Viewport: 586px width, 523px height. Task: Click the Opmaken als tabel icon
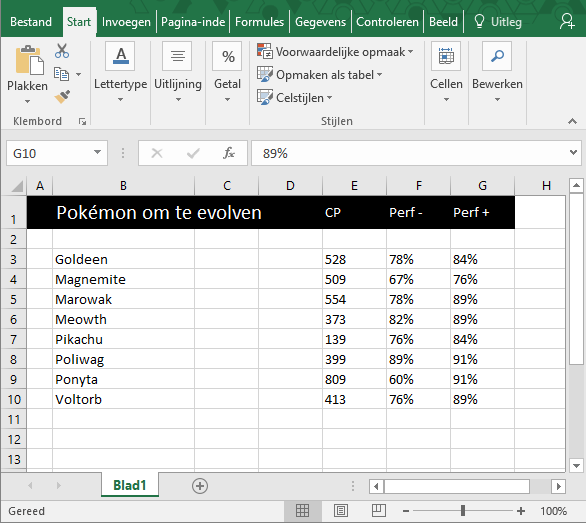(x=265, y=74)
